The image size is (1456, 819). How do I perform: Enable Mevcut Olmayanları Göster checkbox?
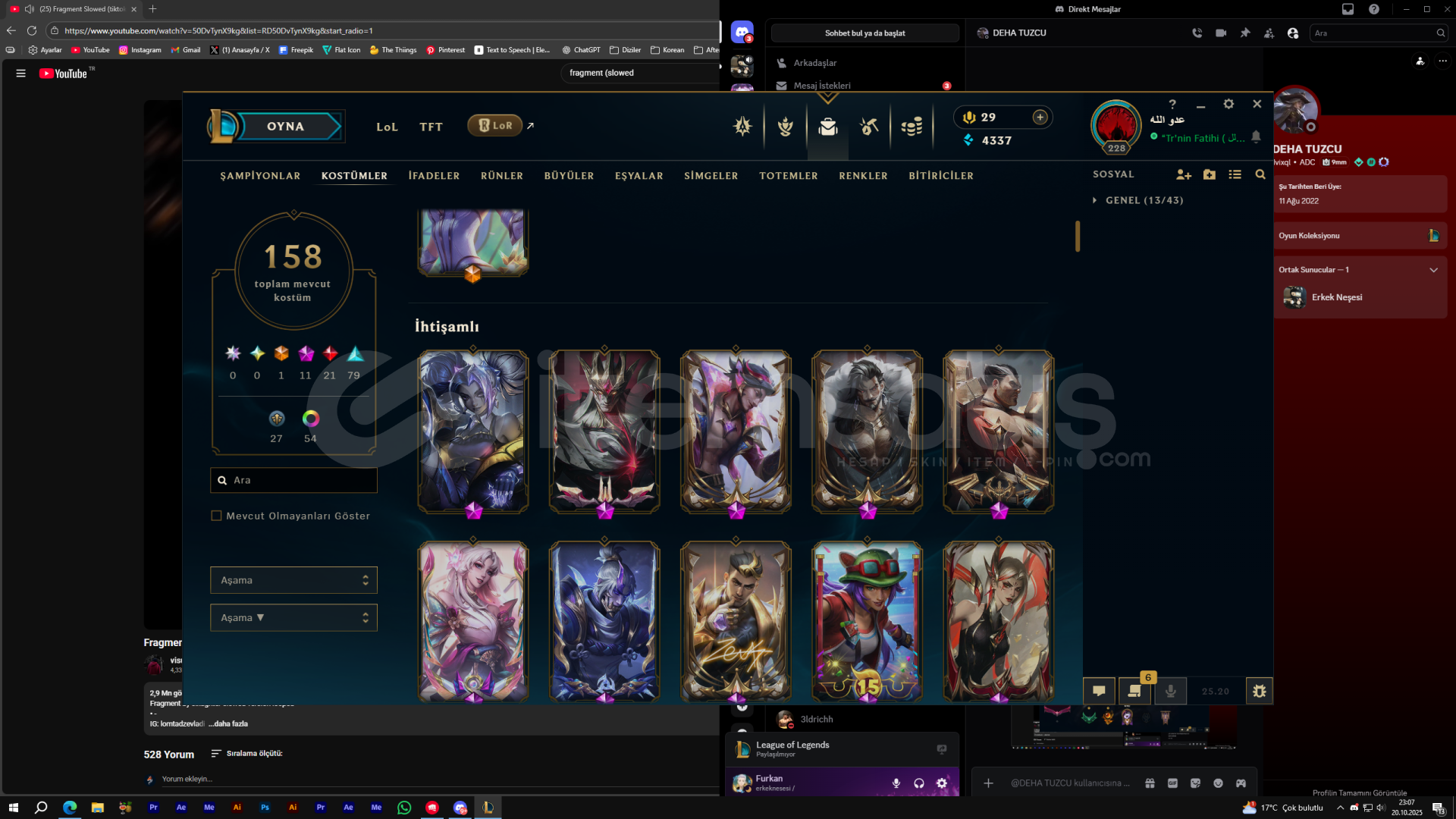point(216,516)
